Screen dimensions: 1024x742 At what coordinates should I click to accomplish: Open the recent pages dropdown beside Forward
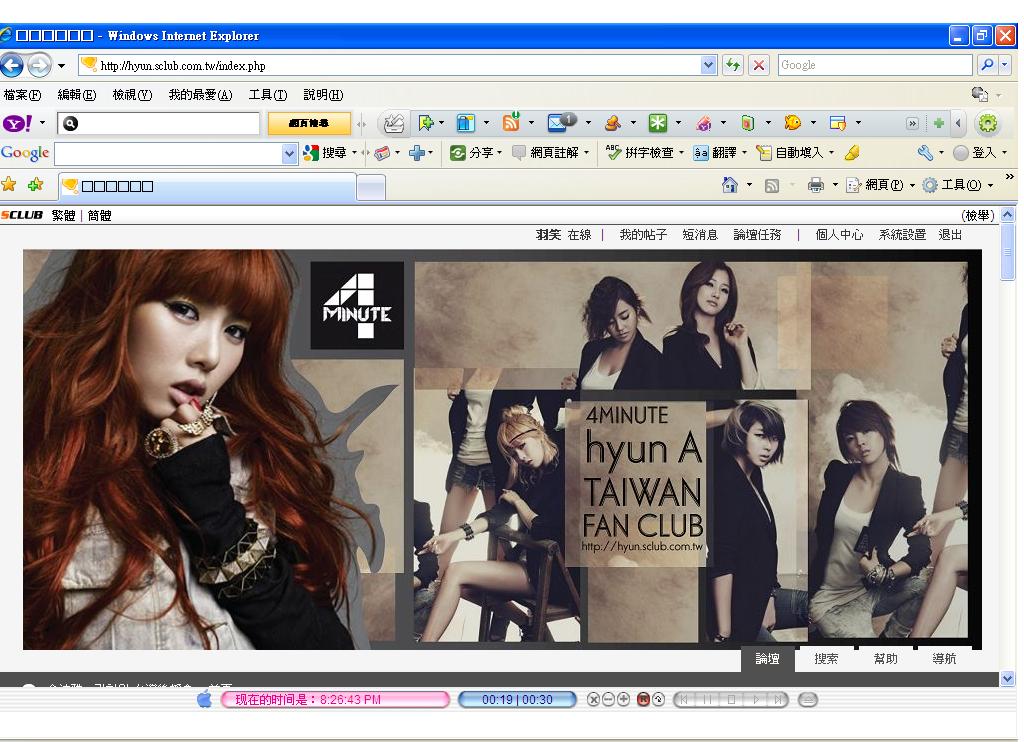point(61,66)
